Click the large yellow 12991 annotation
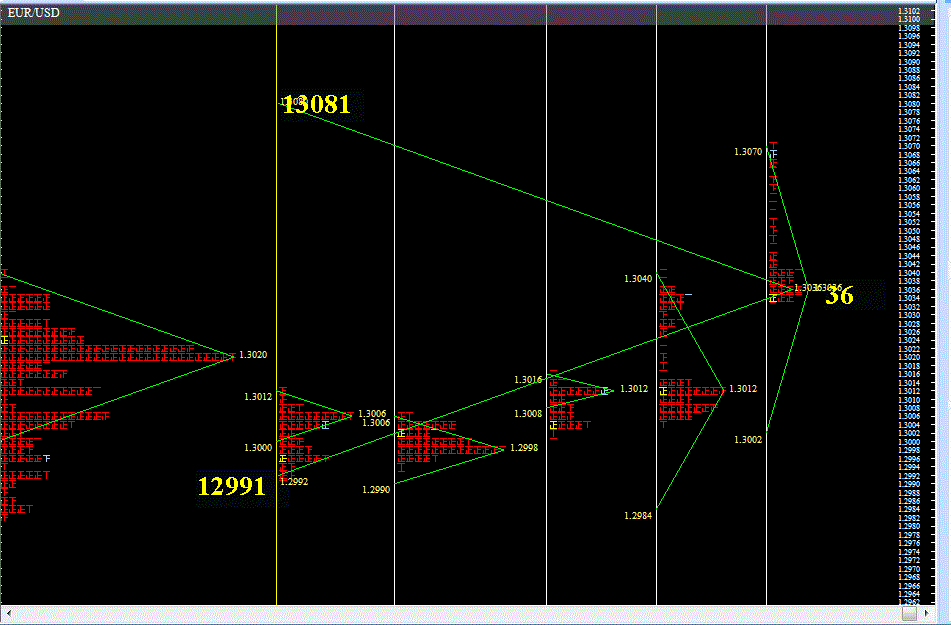Image resolution: width=951 pixels, height=625 pixels. 232,487
